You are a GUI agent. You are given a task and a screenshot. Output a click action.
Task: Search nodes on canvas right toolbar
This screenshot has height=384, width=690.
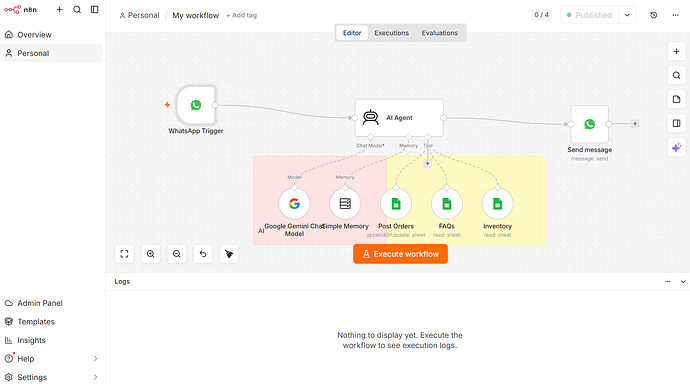click(676, 75)
